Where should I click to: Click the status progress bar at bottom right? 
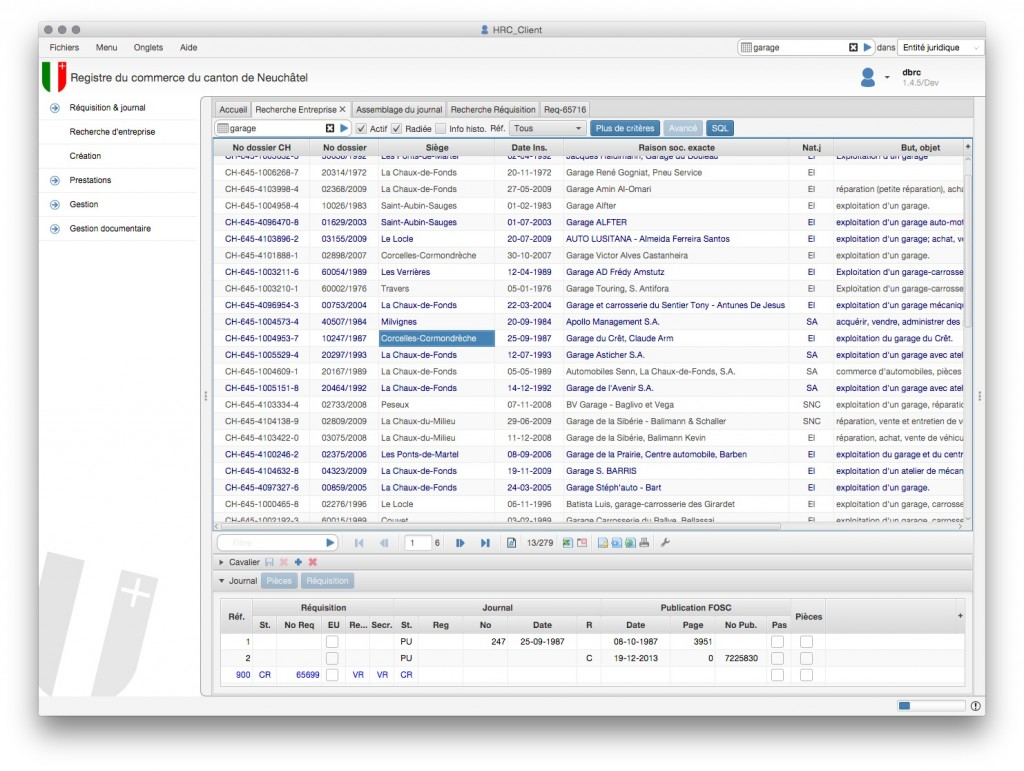coord(932,706)
